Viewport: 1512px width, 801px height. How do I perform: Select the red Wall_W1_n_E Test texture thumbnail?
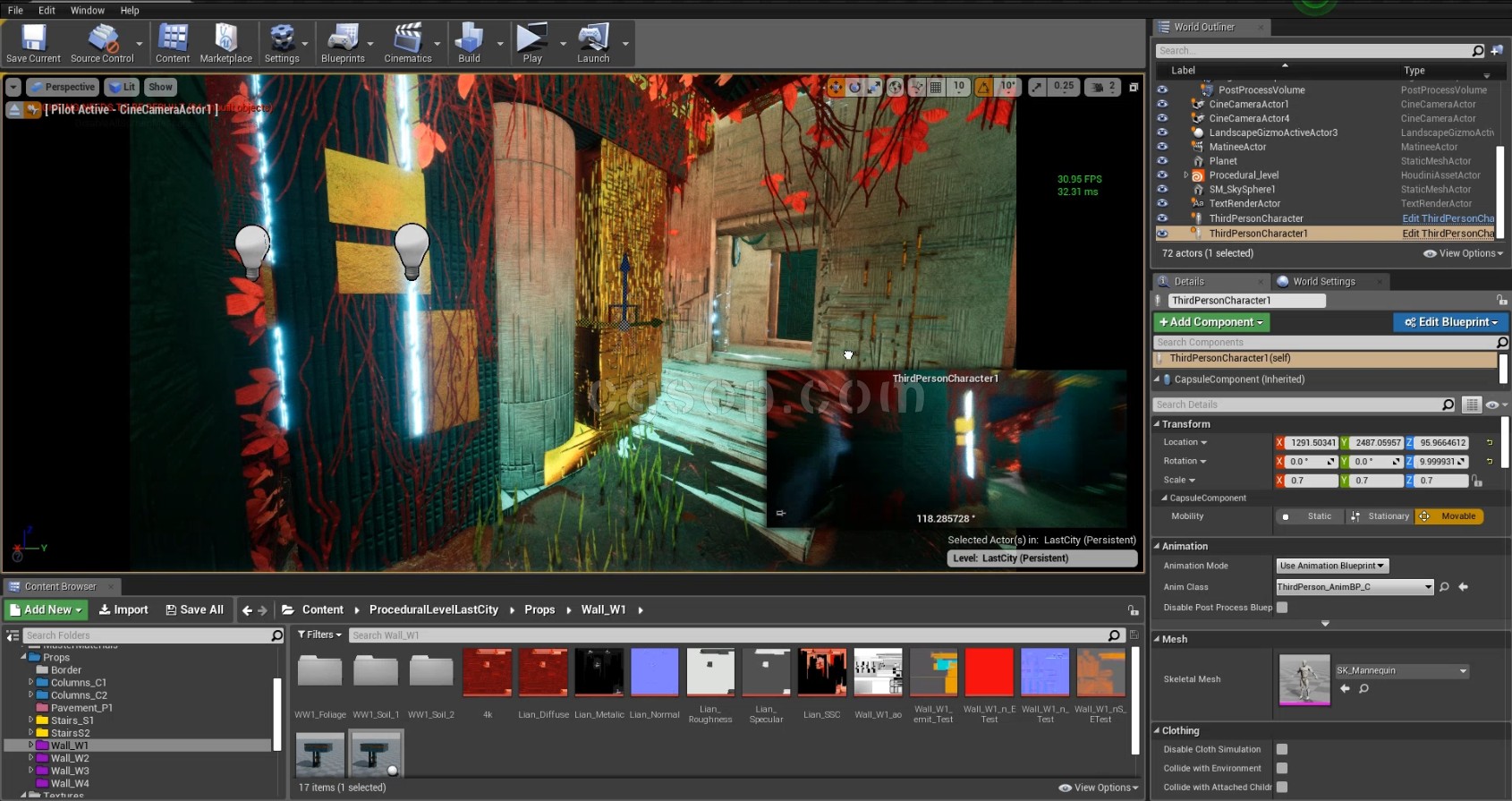989,672
